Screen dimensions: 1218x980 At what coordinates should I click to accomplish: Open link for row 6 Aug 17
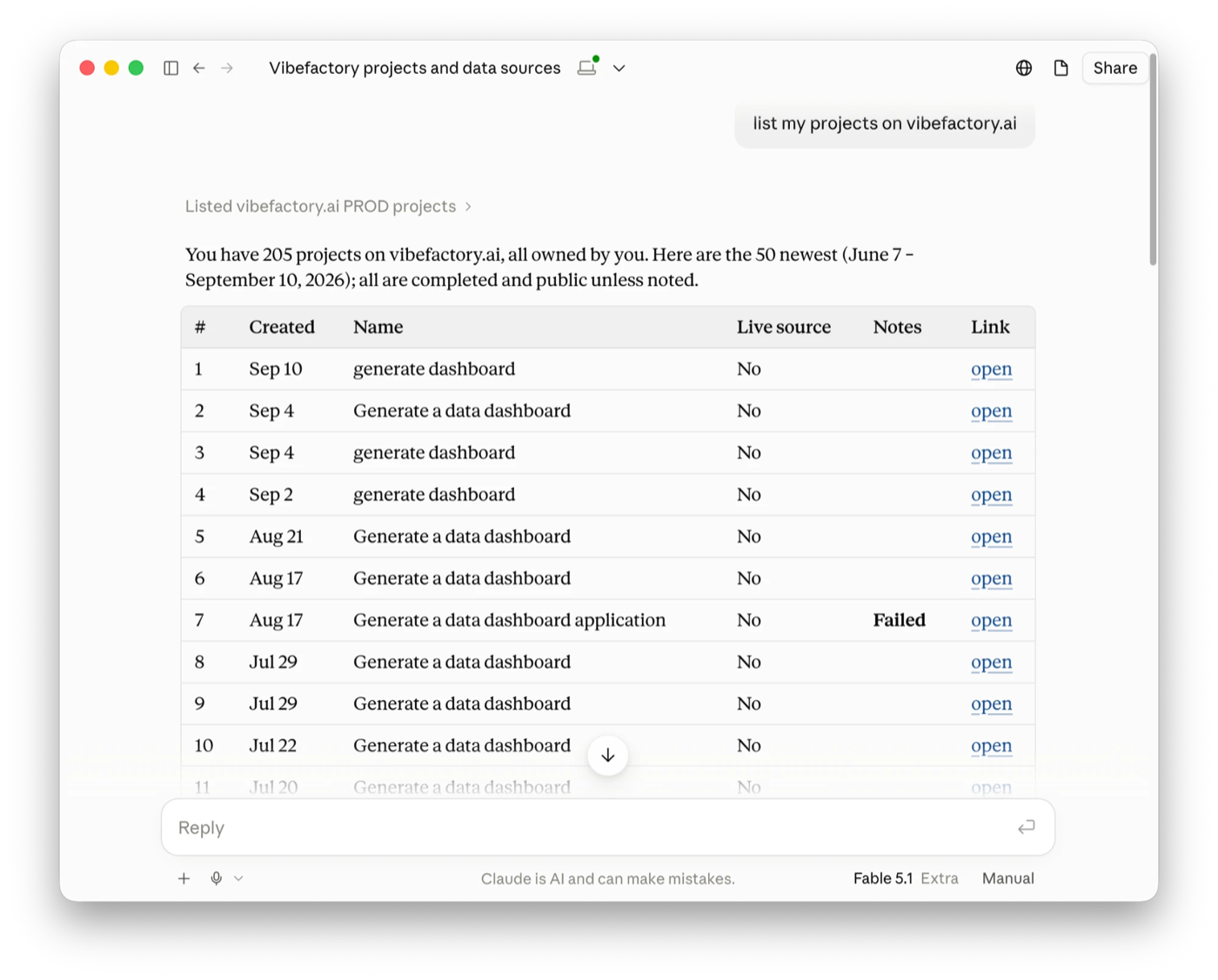pyautogui.click(x=991, y=577)
